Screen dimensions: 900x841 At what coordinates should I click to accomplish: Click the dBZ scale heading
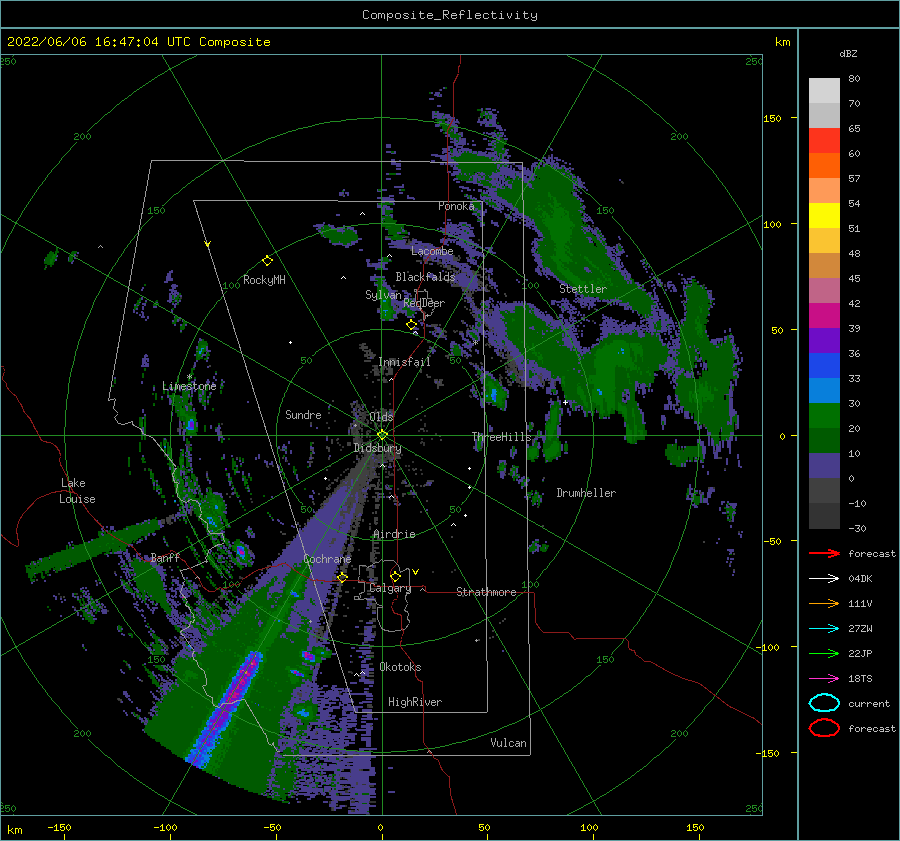[x=848, y=53]
